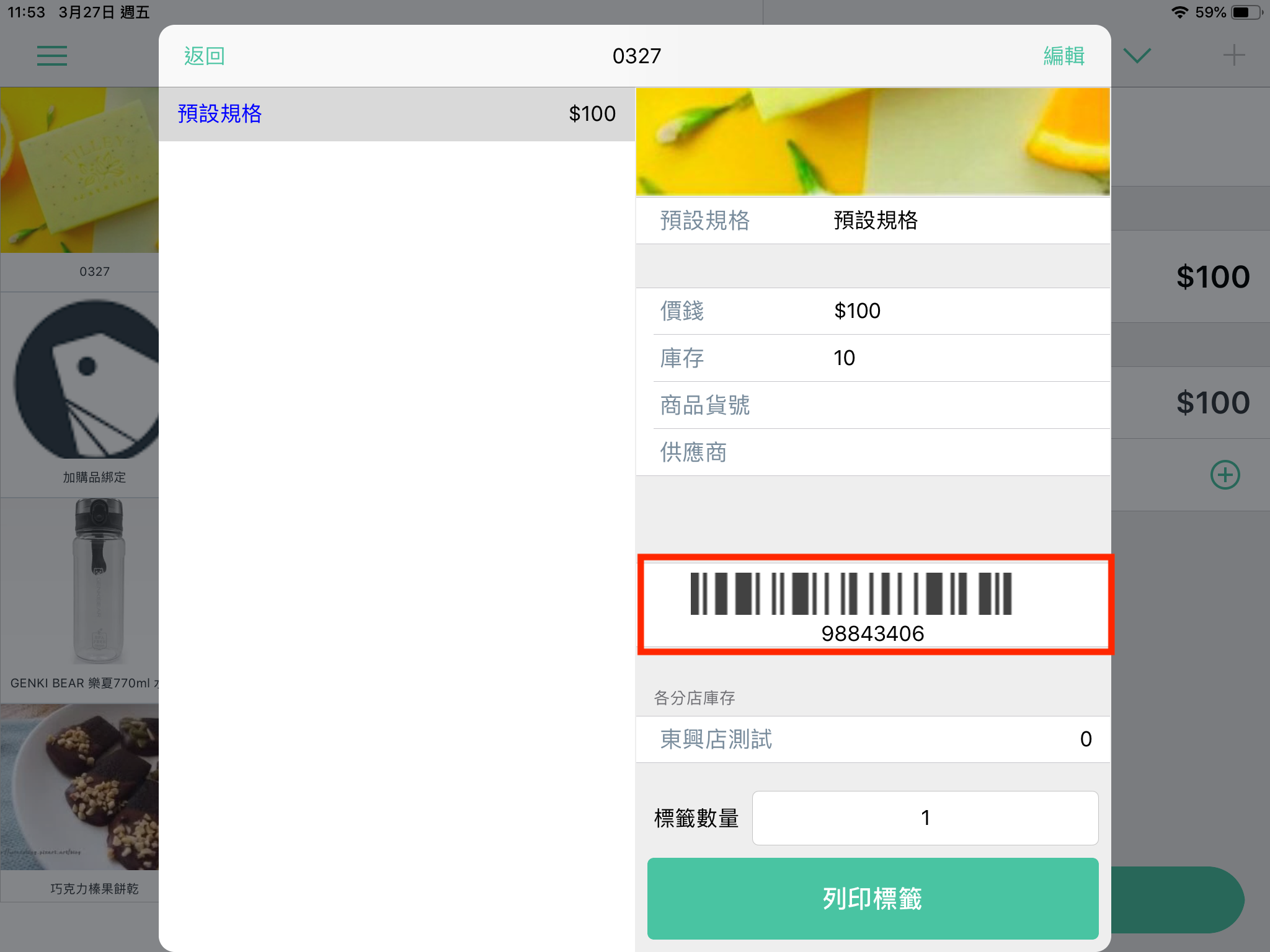Screen dimensions: 1270x952
Task: Tap the plus icon in top bar
Action: [1233, 55]
